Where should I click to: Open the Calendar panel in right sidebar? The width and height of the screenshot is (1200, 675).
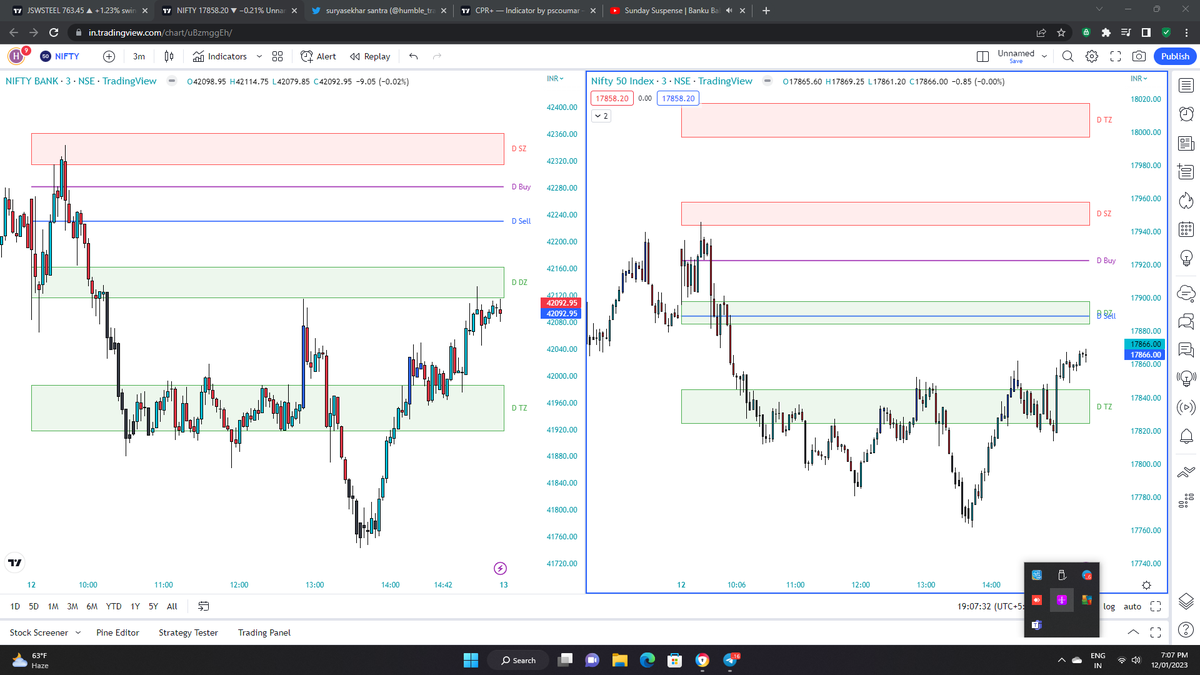coord(1186,230)
